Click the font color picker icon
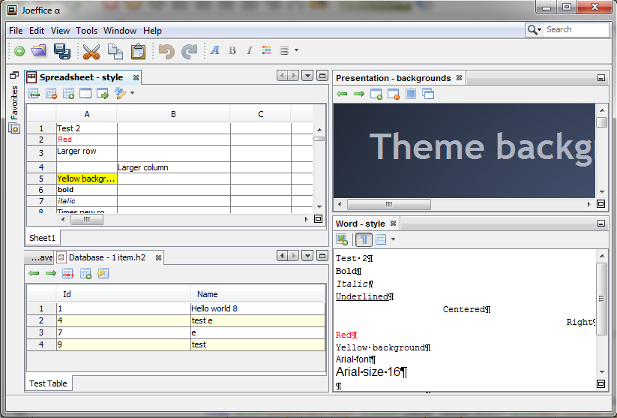617x418 pixels. pyautogui.click(x=266, y=51)
